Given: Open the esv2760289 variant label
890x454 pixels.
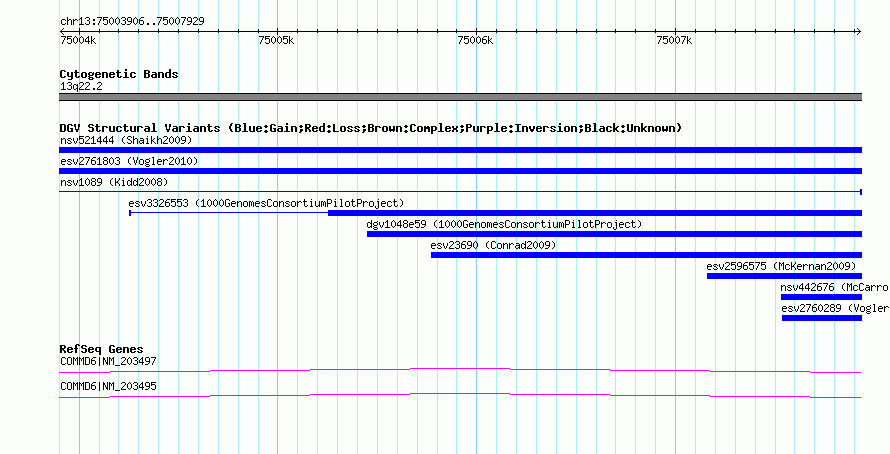Looking at the screenshot, I should pos(836,309).
